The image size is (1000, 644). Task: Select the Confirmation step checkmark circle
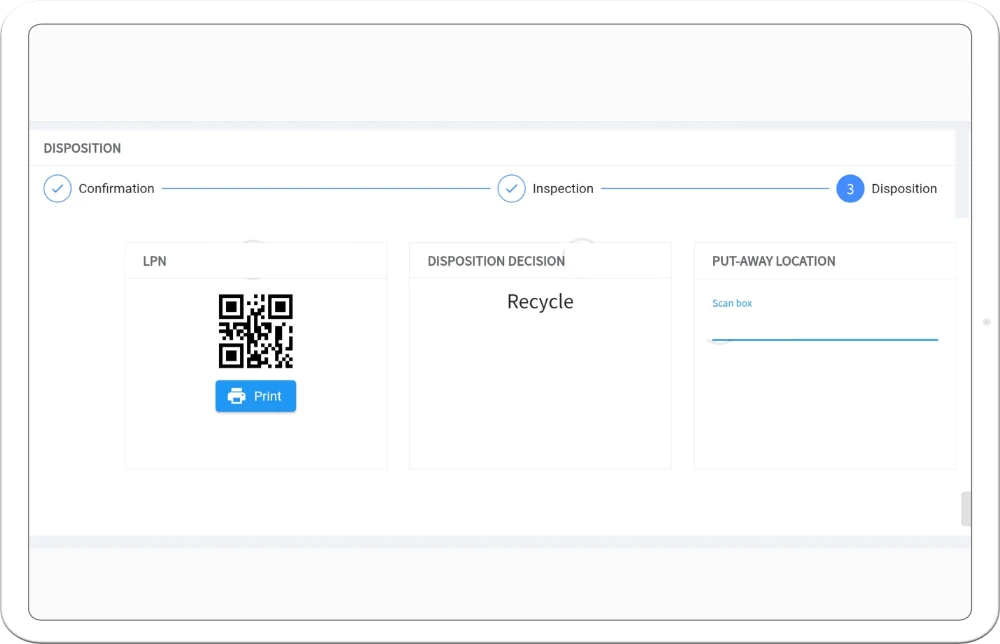point(57,189)
